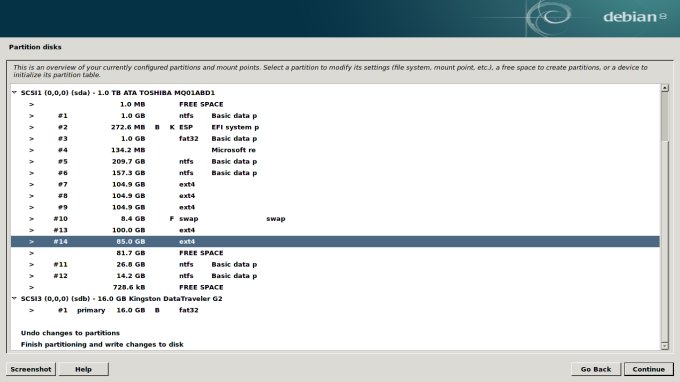This screenshot has height=382, width=680.
Task: Click the Screenshot button
Action: pos(31,369)
